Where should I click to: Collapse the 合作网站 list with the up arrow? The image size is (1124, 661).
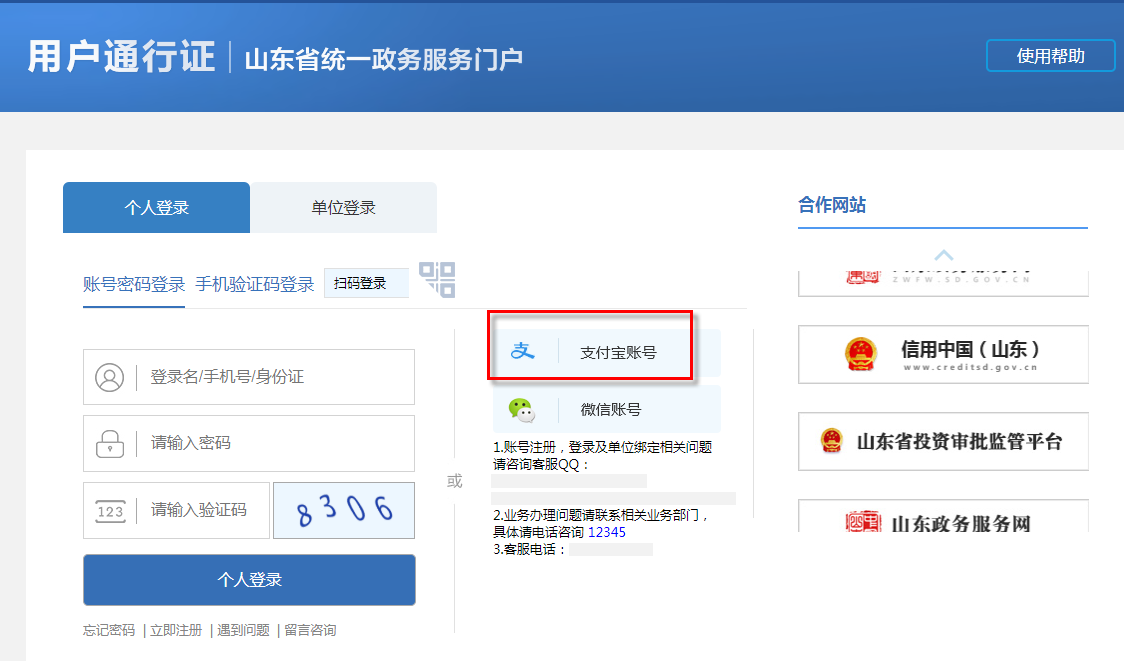point(943,254)
